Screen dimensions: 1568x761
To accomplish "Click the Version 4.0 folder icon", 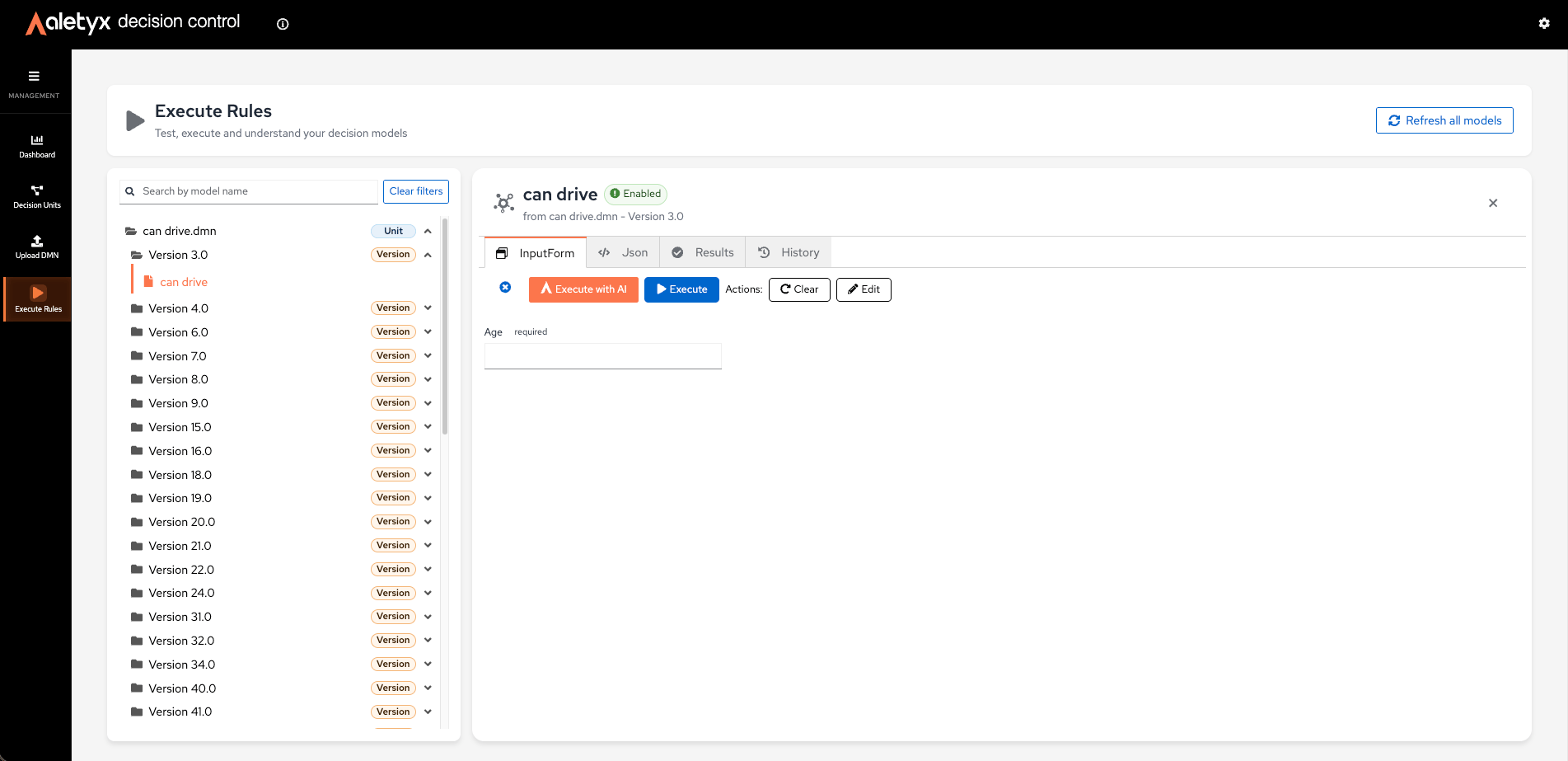I will click(x=137, y=308).
